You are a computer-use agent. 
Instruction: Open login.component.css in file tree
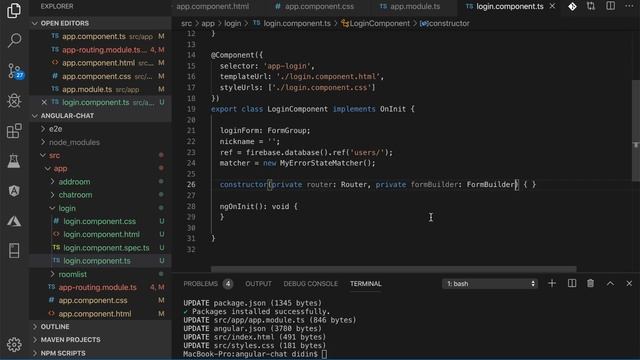(100, 221)
